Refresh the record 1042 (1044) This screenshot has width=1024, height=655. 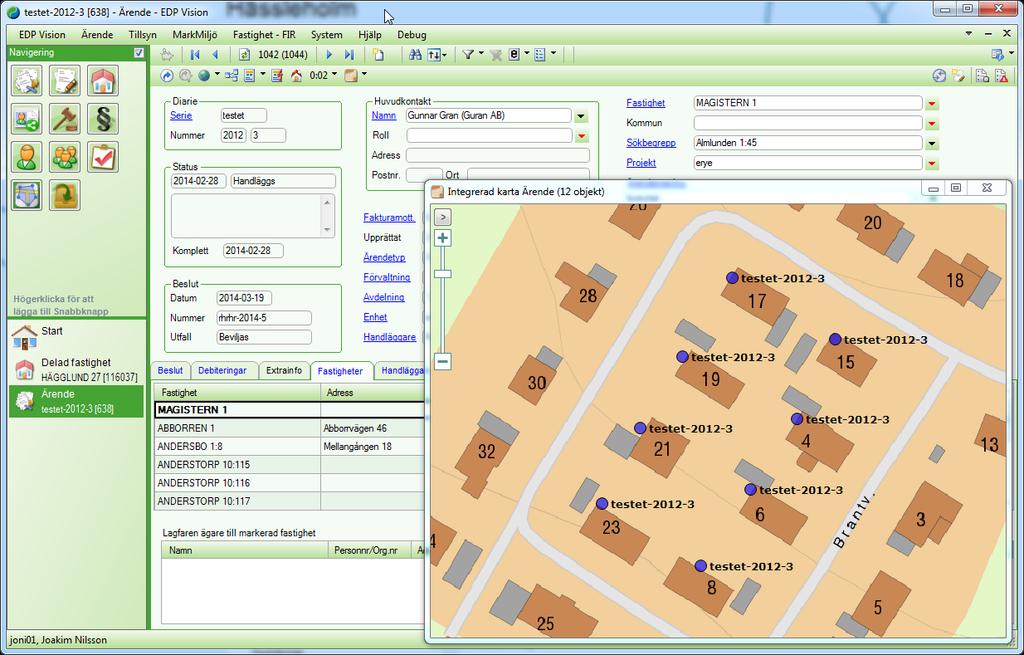click(244, 55)
